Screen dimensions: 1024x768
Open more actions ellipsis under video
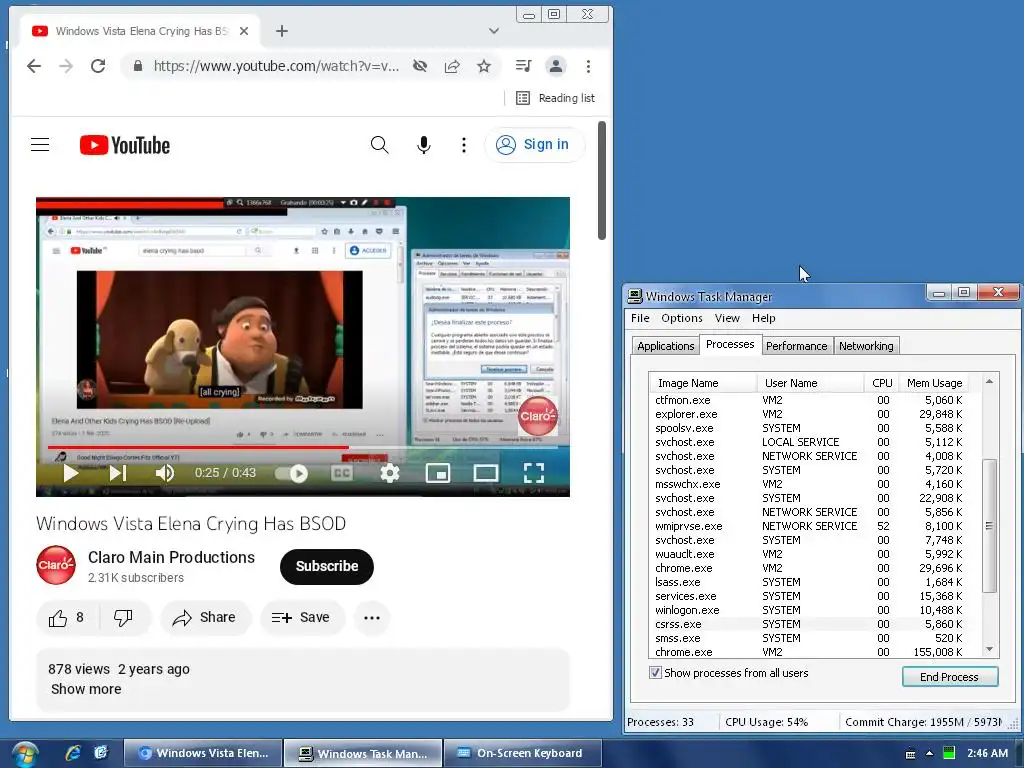(372, 618)
